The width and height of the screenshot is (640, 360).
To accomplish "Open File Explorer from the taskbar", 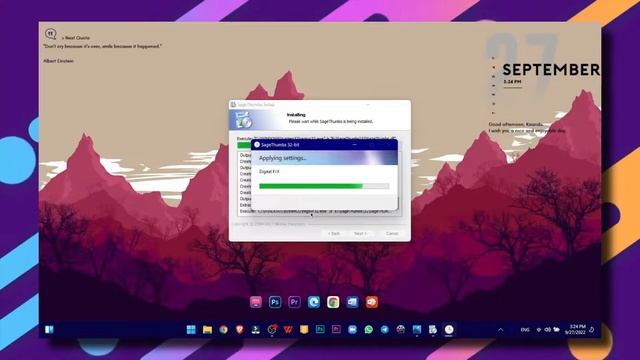I will point(207,329).
